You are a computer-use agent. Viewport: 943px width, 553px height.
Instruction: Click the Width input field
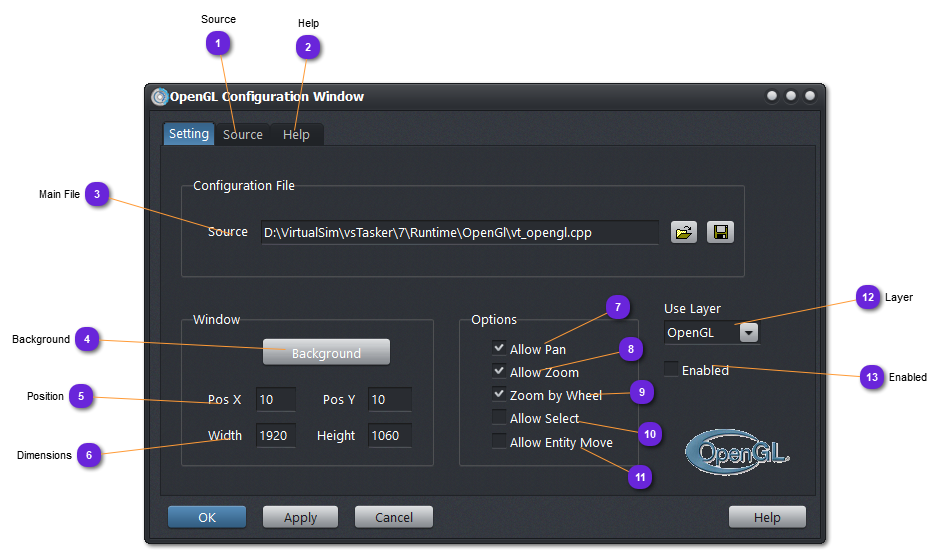tap(275, 435)
